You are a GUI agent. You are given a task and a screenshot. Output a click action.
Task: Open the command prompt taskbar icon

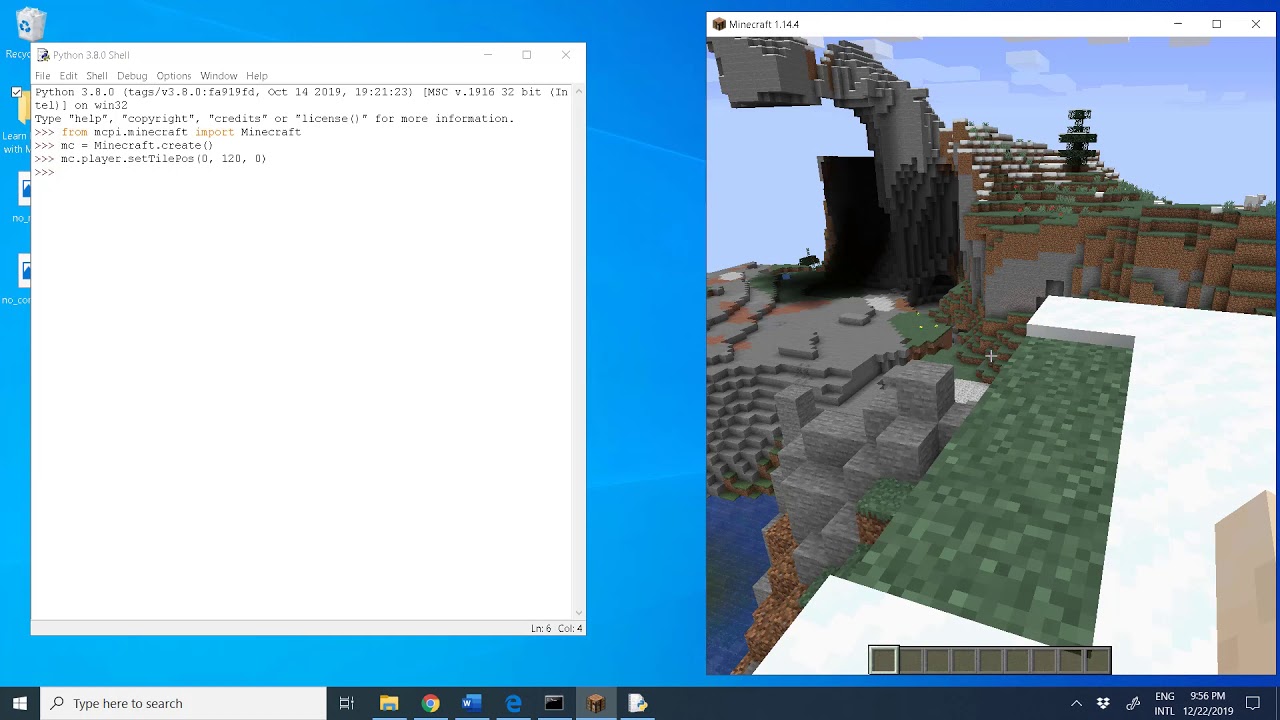554,703
